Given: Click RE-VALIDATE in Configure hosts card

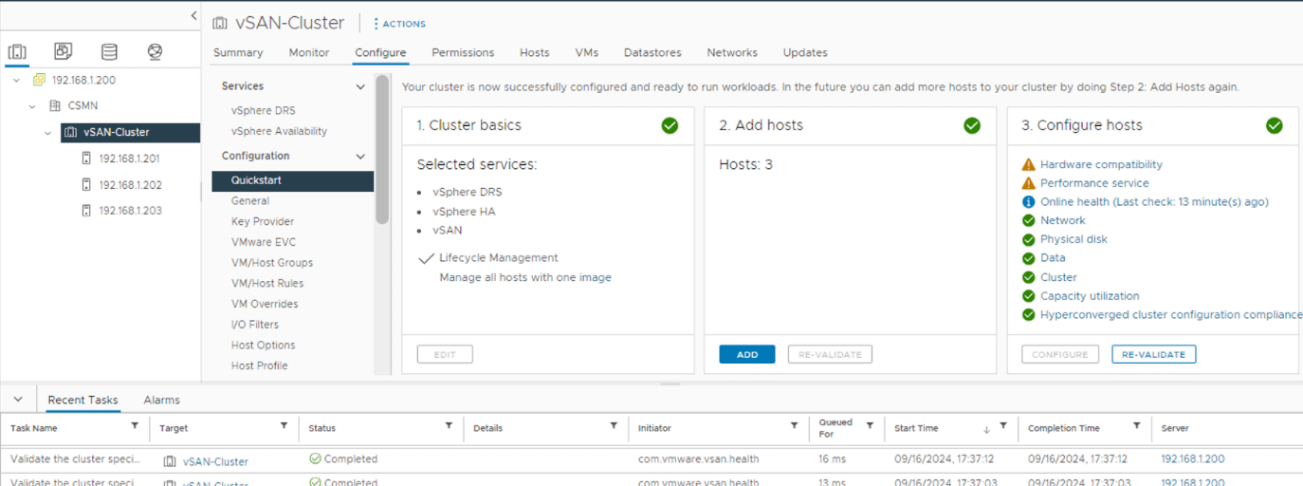Looking at the screenshot, I should pos(1154,354).
